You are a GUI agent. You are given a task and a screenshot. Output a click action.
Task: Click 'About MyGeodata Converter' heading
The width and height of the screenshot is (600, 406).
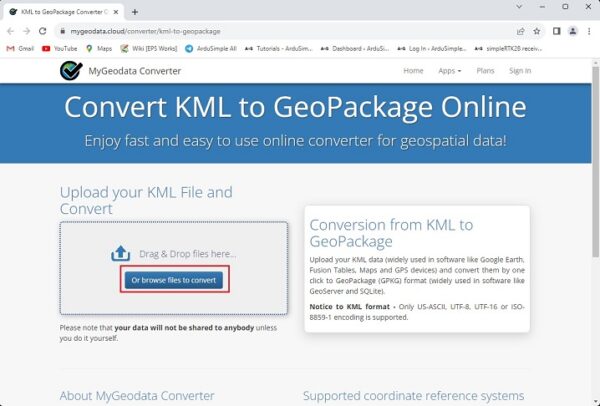pos(137,396)
